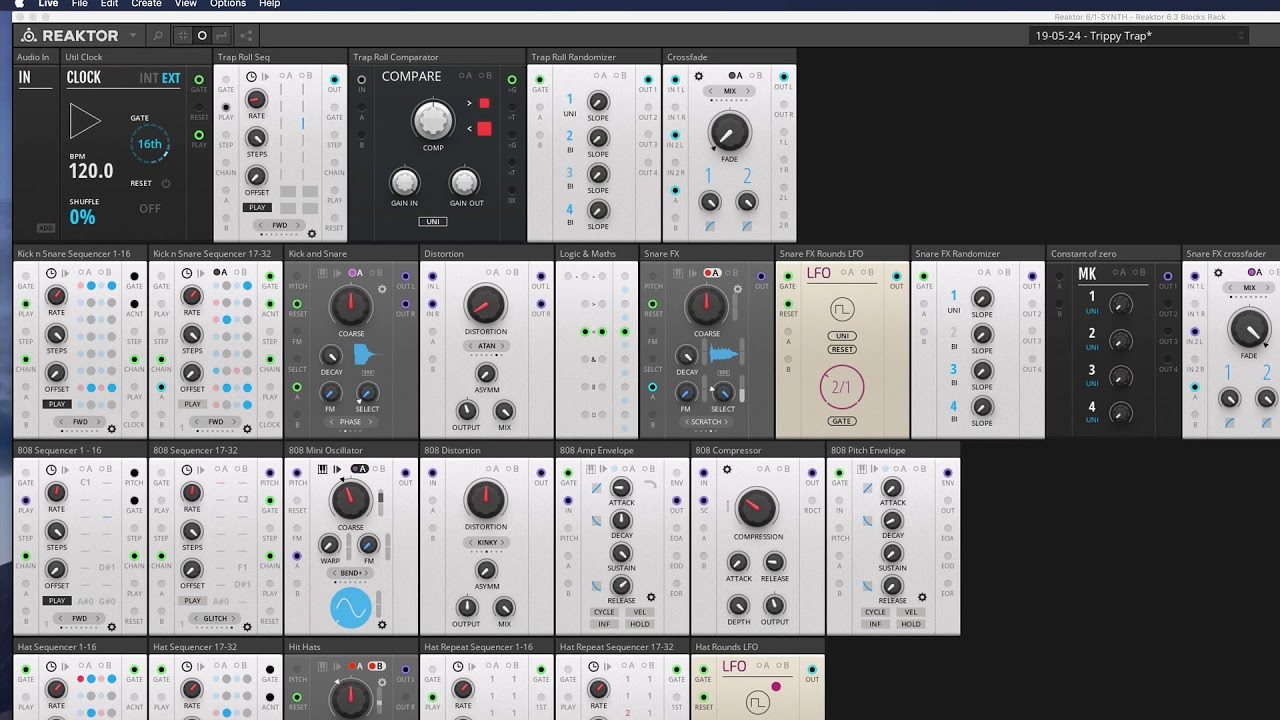Click the circle view-mode icon in toolbar

[x=202, y=35]
